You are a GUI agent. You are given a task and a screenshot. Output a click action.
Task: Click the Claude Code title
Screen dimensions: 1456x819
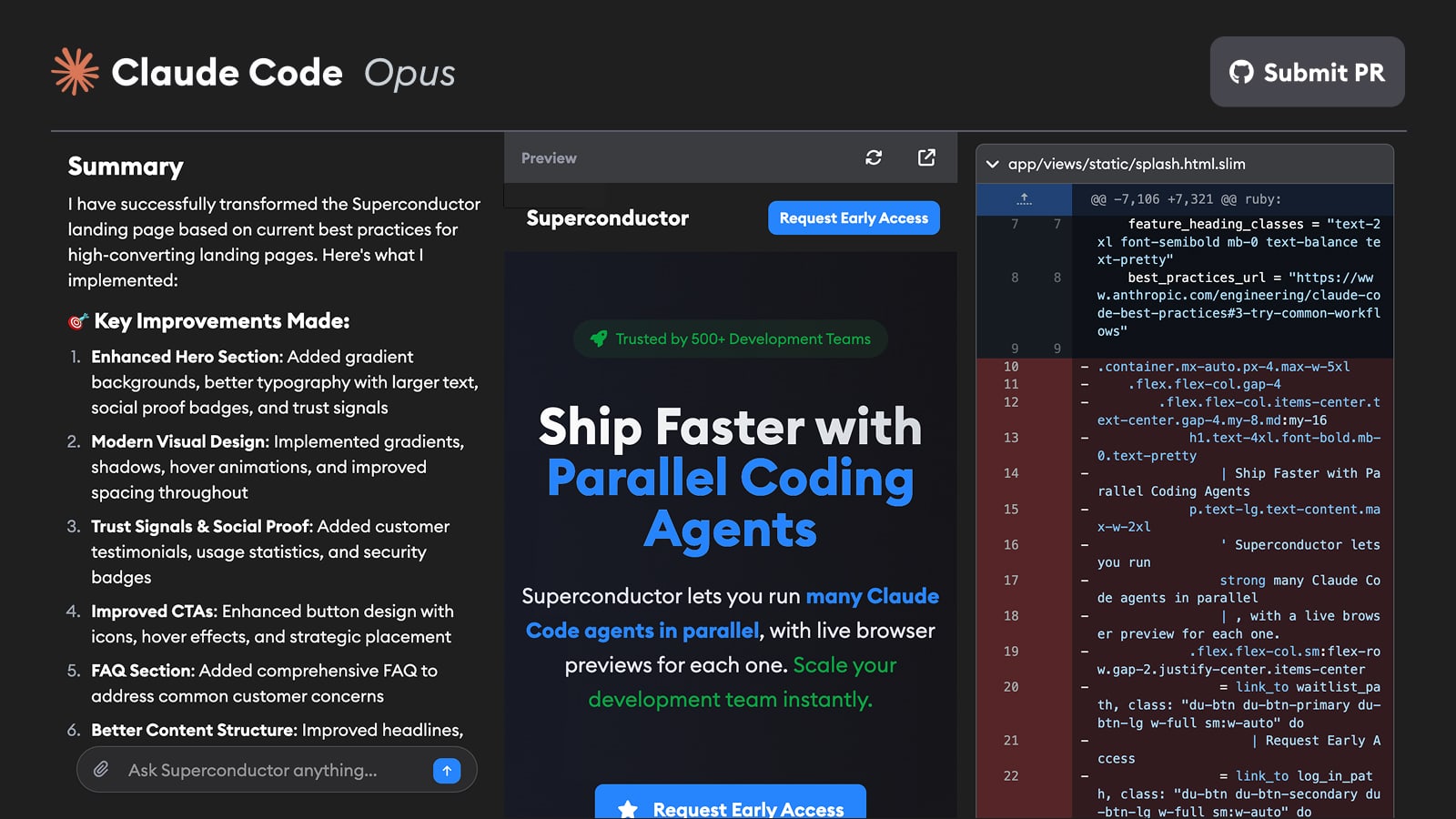(x=227, y=72)
